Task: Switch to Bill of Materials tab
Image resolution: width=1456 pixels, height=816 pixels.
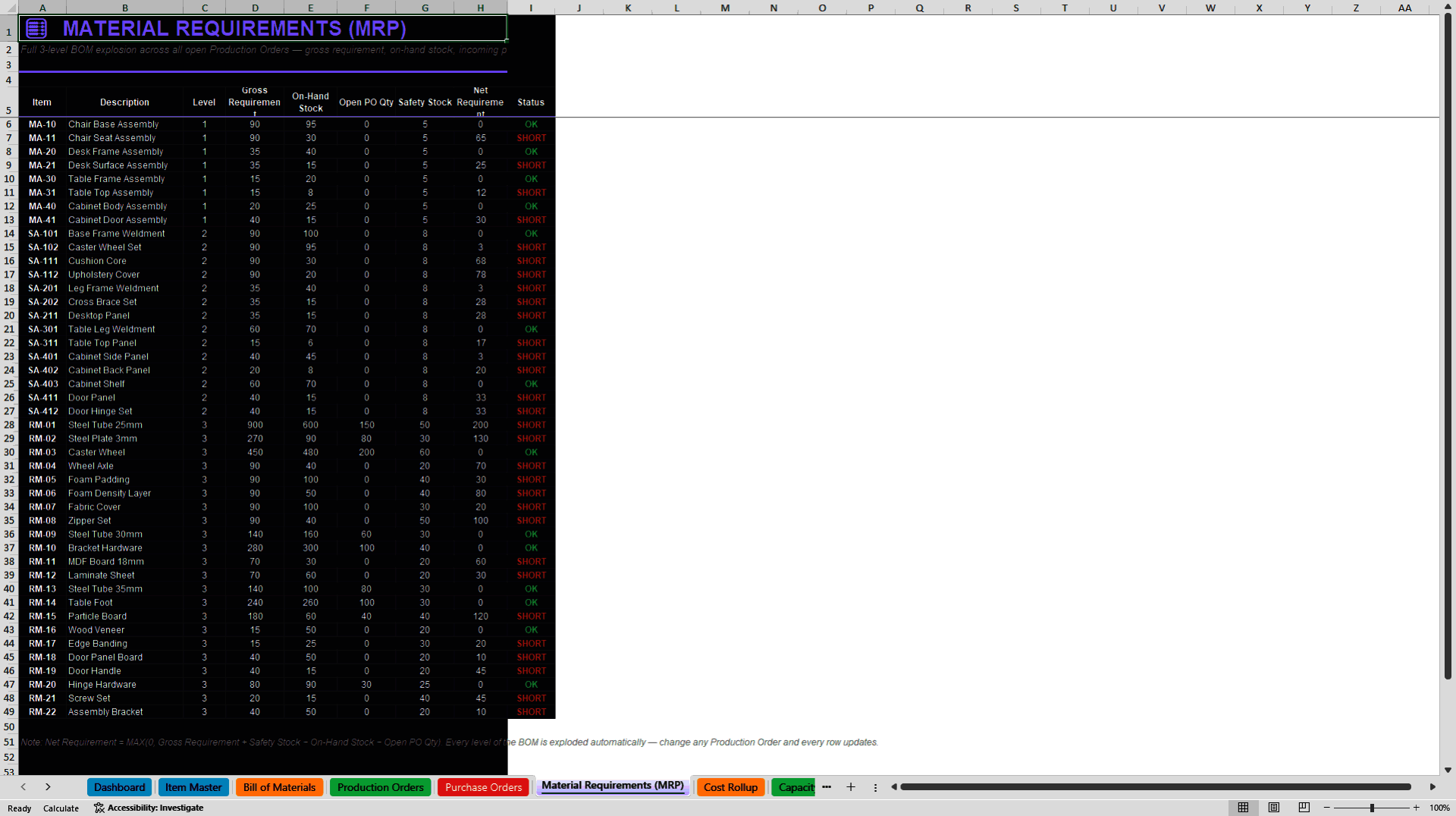Action: pyautogui.click(x=279, y=787)
